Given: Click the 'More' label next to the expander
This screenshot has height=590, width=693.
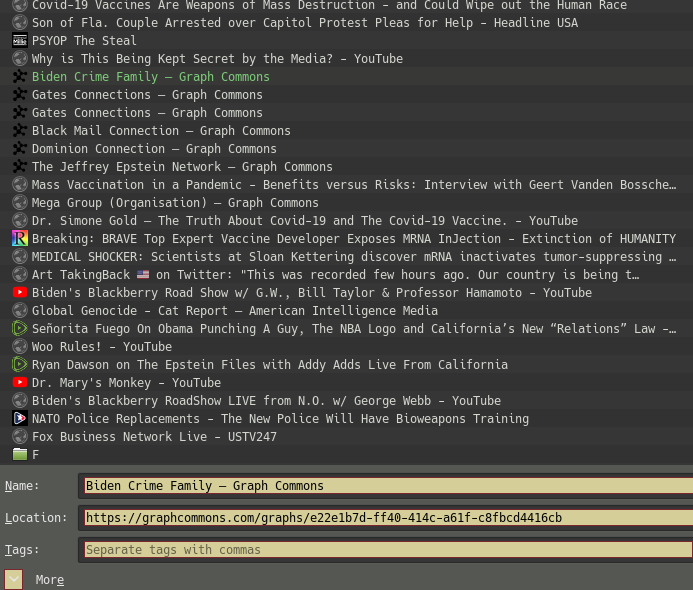Looking at the screenshot, I should (x=50, y=580).
